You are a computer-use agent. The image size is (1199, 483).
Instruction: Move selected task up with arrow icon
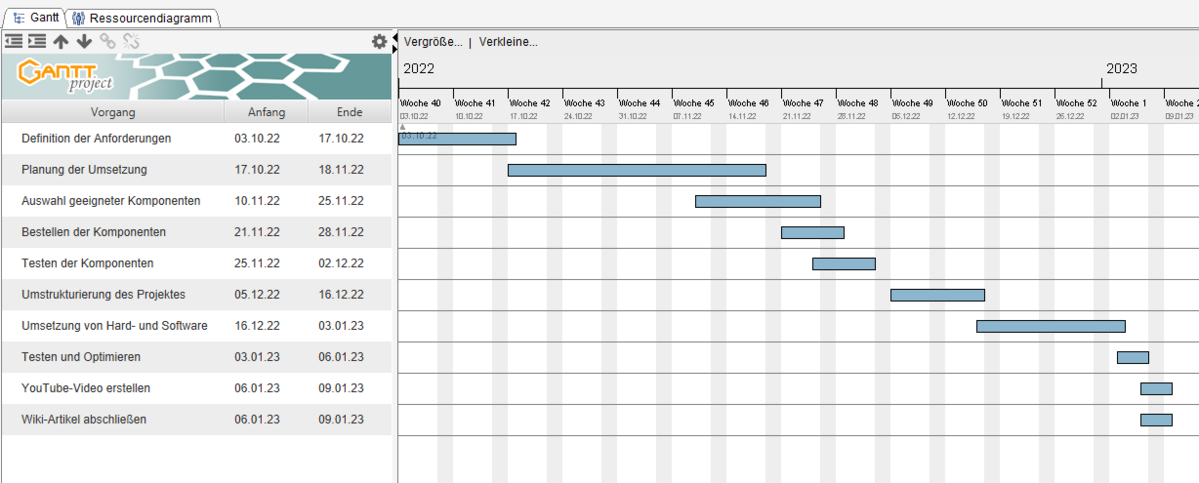click(x=61, y=41)
